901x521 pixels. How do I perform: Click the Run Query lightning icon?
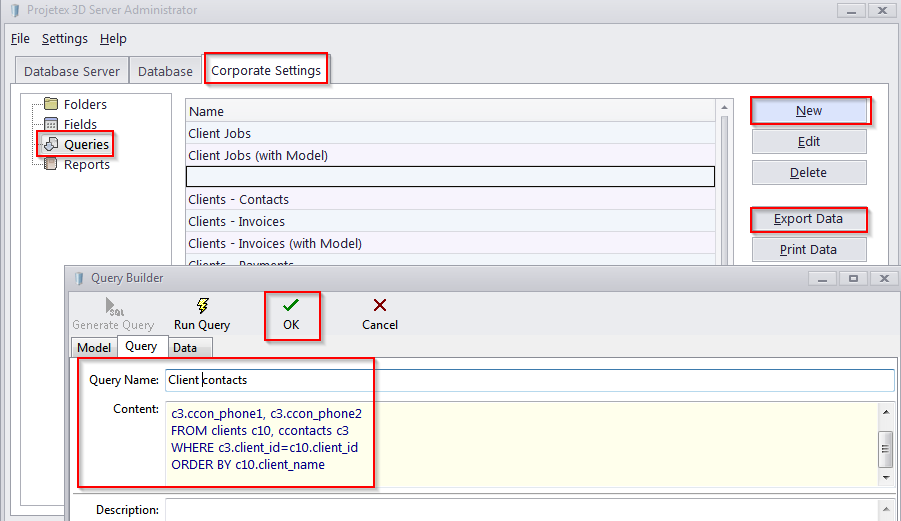coord(202,306)
